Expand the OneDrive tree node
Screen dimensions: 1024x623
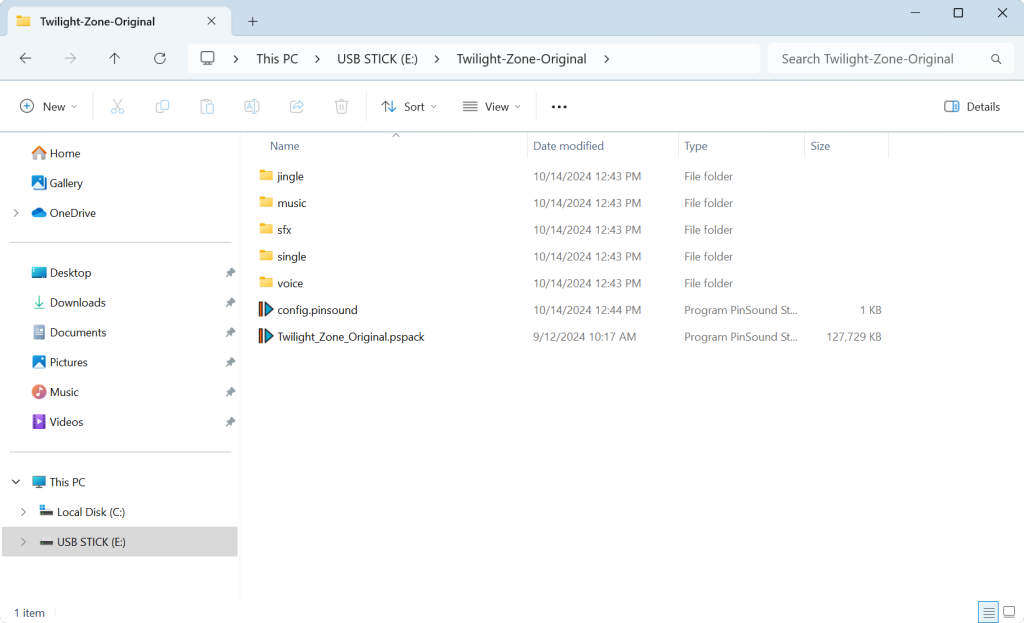pos(16,213)
